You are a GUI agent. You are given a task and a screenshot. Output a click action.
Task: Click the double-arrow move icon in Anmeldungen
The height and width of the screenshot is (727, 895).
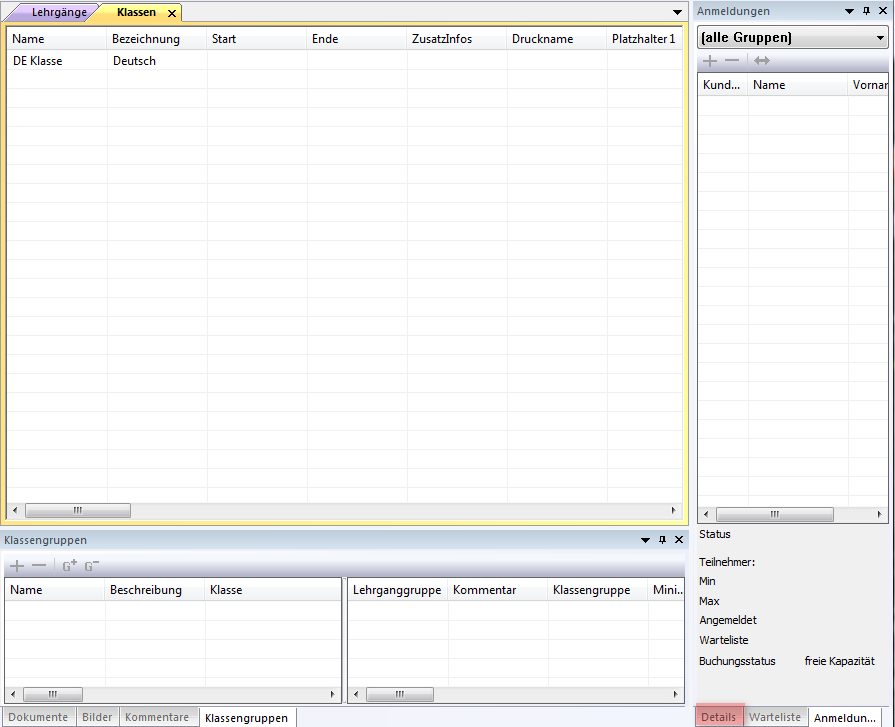[762, 61]
